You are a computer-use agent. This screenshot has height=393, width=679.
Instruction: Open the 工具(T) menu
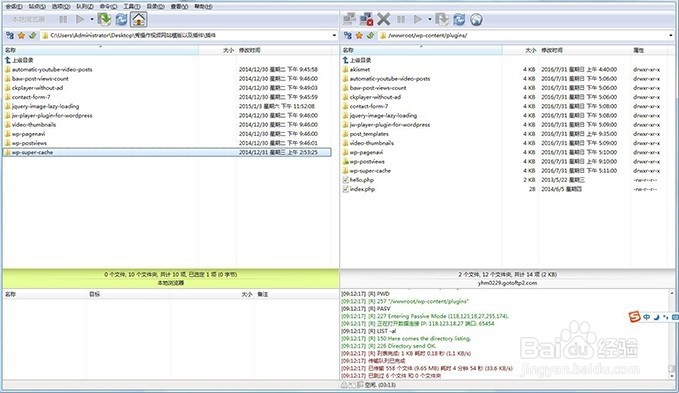click(x=132, y=6)
